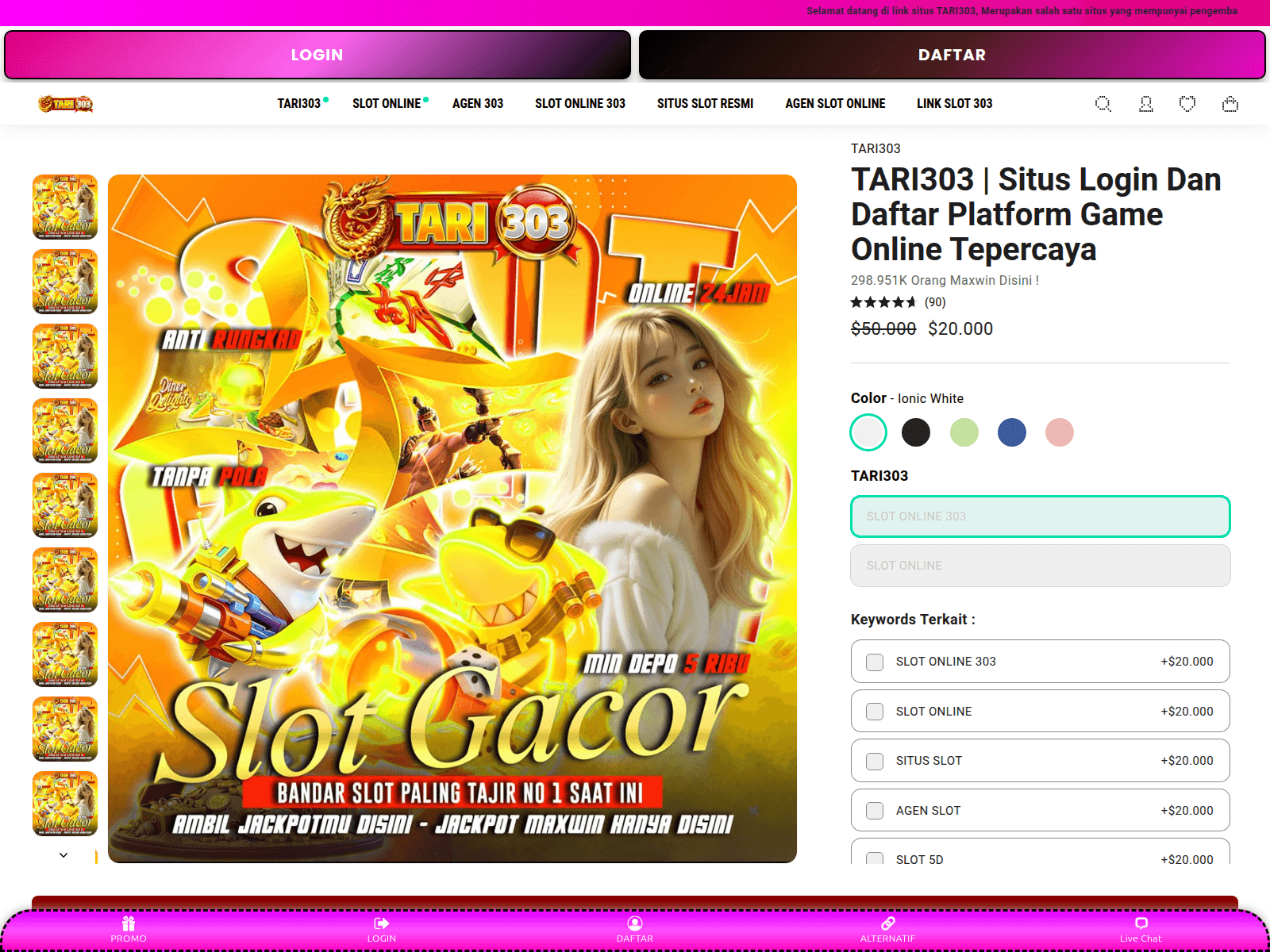The image size is (1270, 952).
Task: Open the search icon in the header
Action: click(x=1103, y=104)
